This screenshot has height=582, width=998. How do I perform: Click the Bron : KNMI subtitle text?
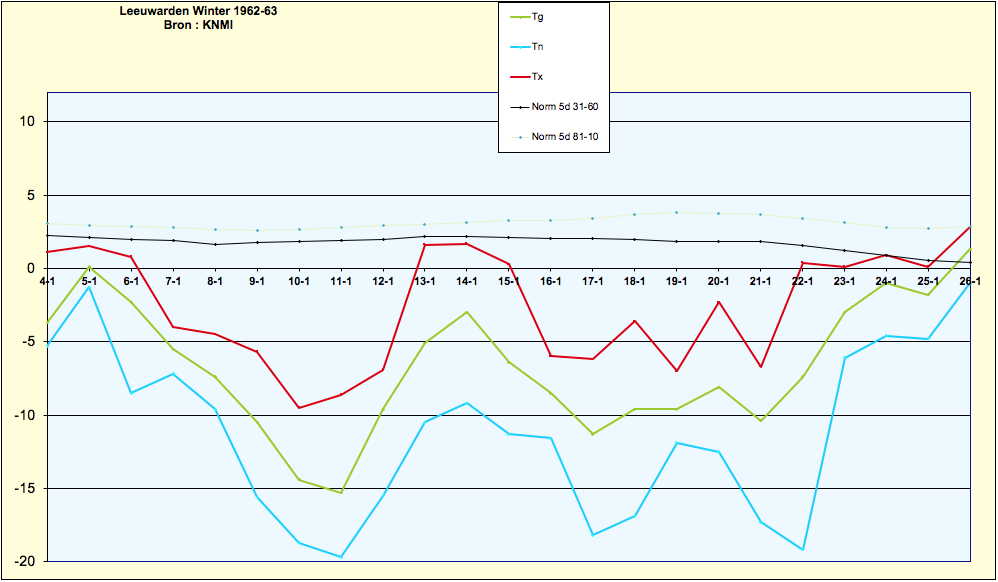tap(199, 26)
